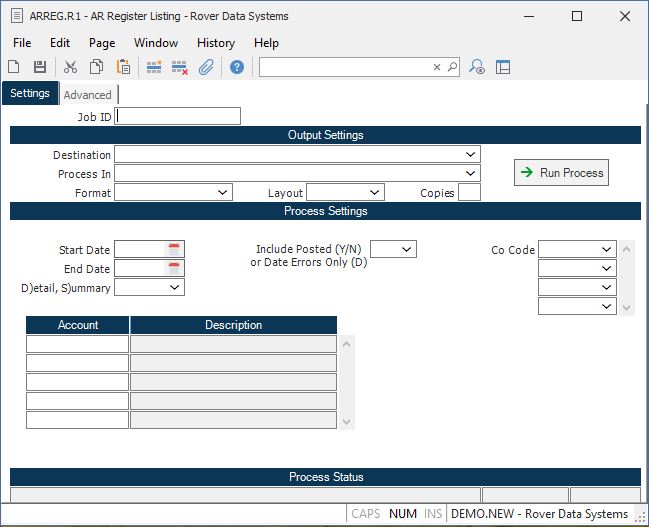Clear the toolbar search box with X
Image resolution: width=649 pixels, height=527 pixels.
pyautogui.click(x=437, y=67)
